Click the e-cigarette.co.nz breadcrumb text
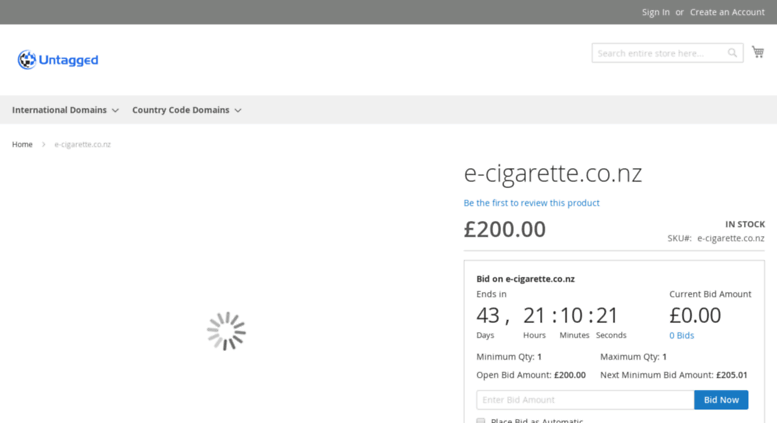The height and width of the screenshot is (423, 777). point(83,144)
